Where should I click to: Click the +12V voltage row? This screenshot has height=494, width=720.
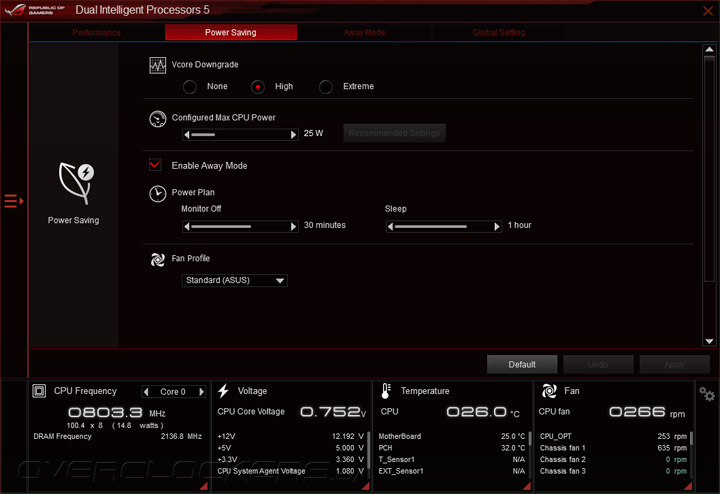(x=291, y=437)
